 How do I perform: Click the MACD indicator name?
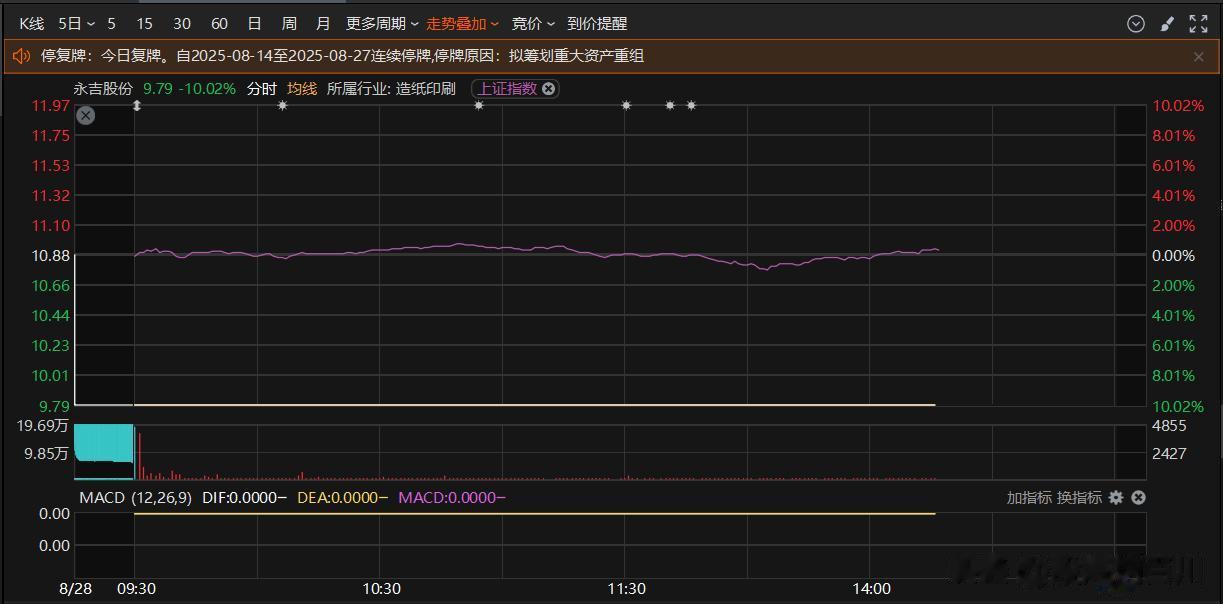102,497
